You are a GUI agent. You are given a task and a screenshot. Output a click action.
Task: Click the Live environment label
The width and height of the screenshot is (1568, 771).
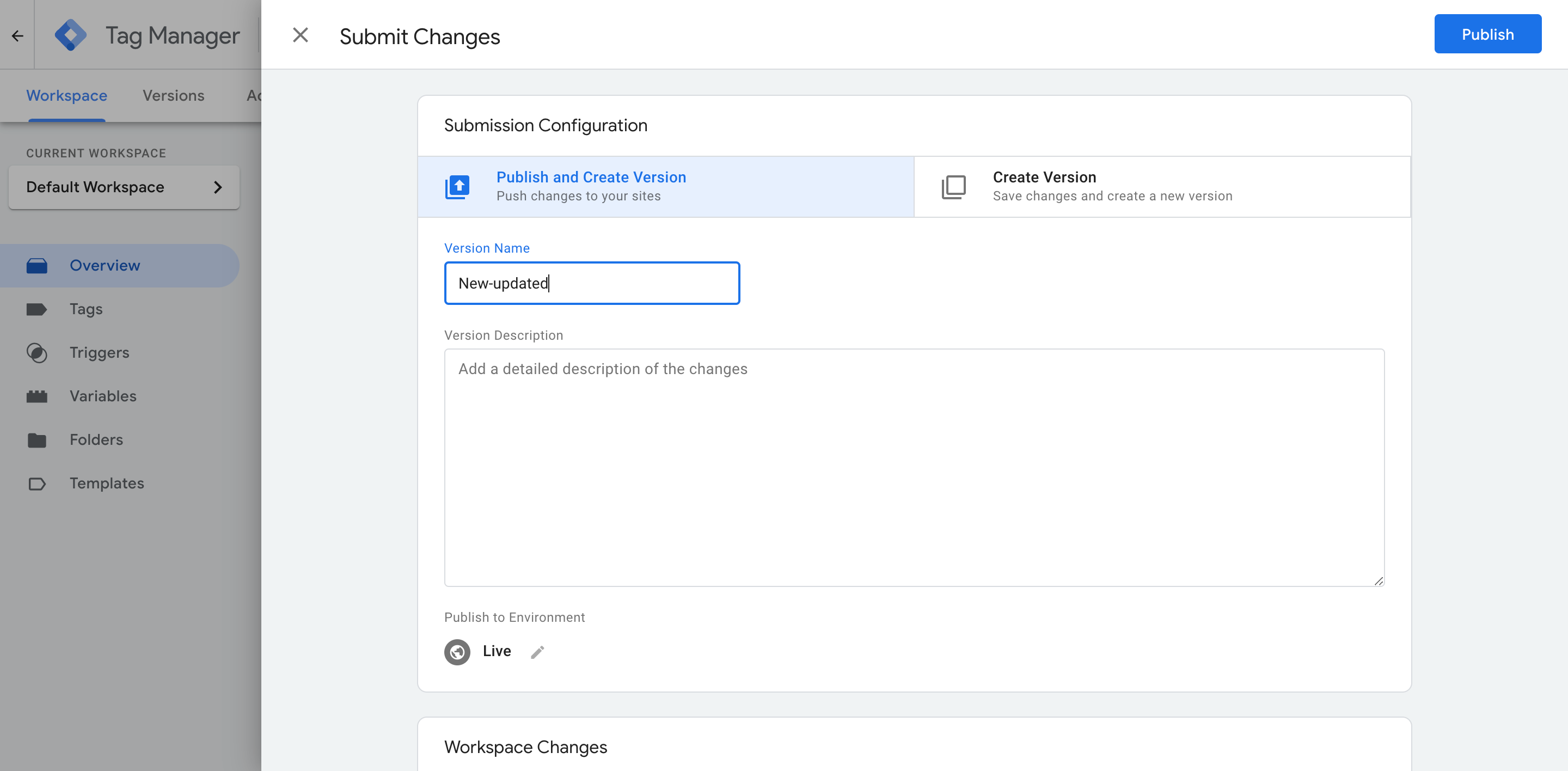click(x=497, y=651)
